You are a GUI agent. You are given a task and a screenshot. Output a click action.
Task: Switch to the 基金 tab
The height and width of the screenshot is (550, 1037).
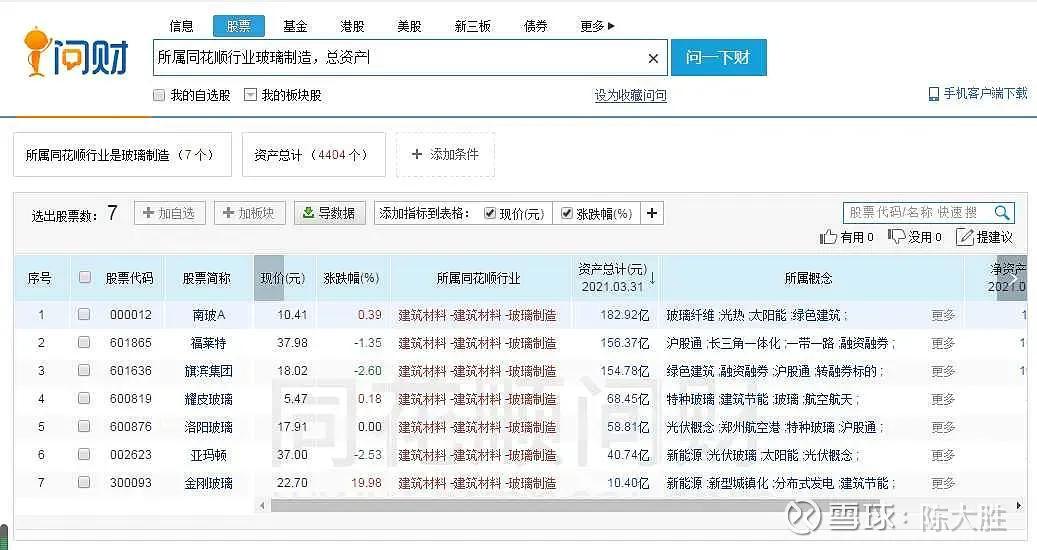click(295, 26)
